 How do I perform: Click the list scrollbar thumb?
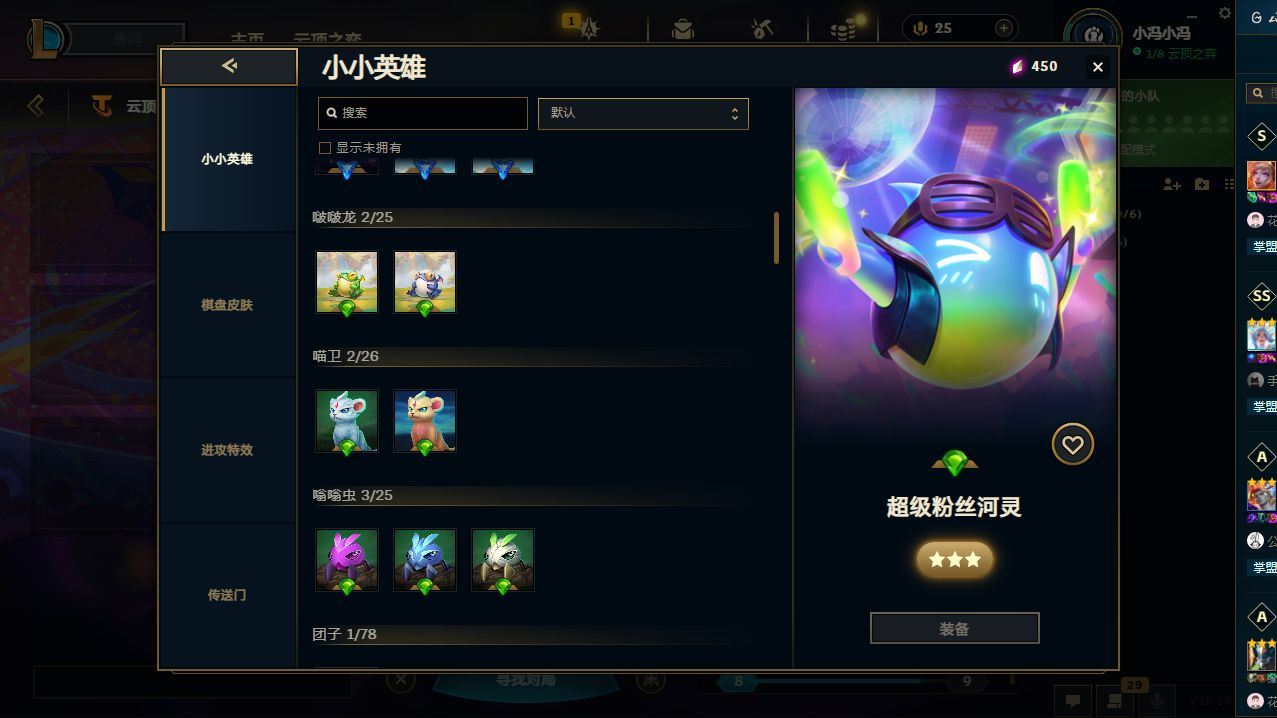(x=776, y=237)
